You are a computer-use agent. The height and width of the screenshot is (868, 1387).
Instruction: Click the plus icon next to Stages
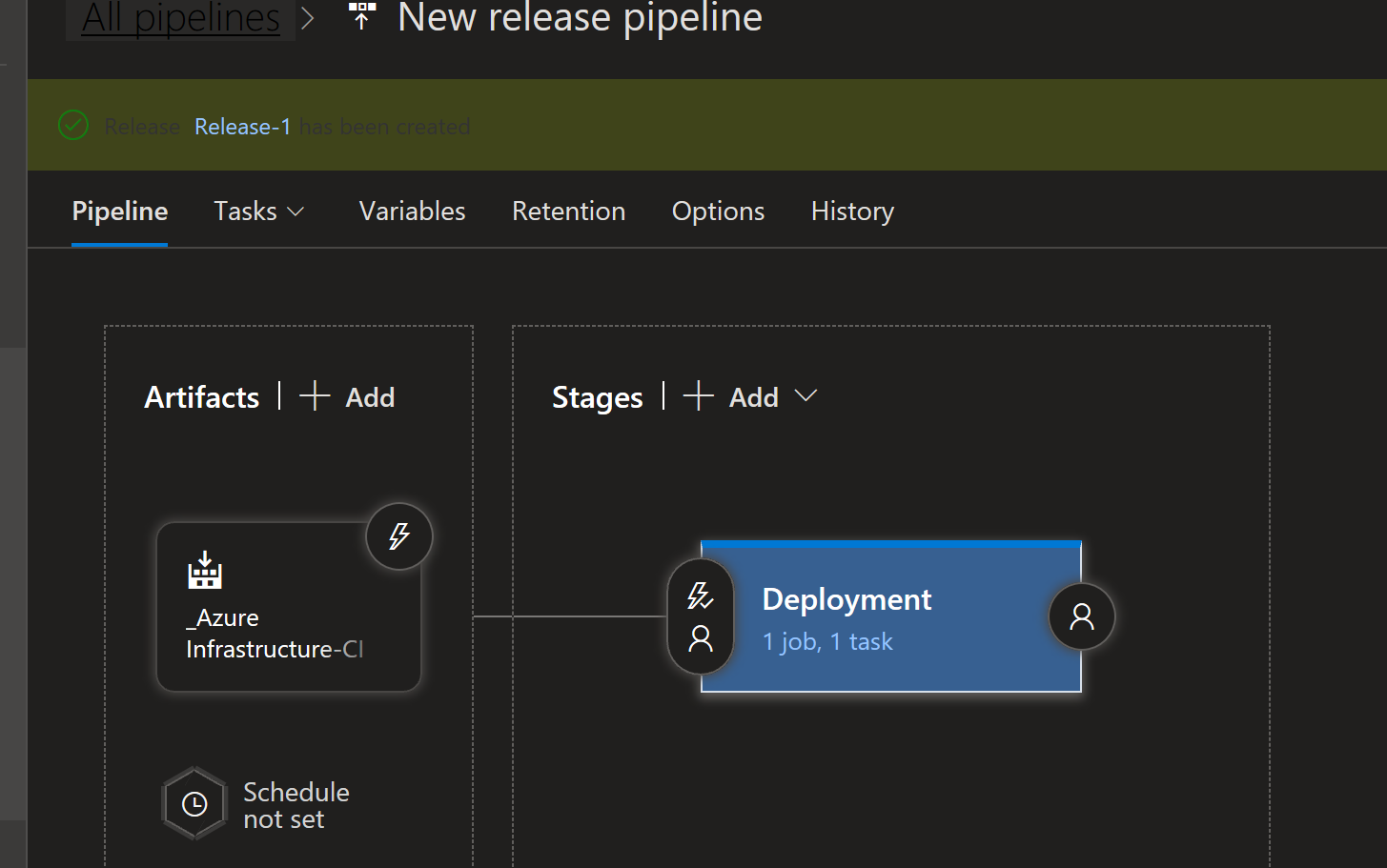click(x=699, y=395)
